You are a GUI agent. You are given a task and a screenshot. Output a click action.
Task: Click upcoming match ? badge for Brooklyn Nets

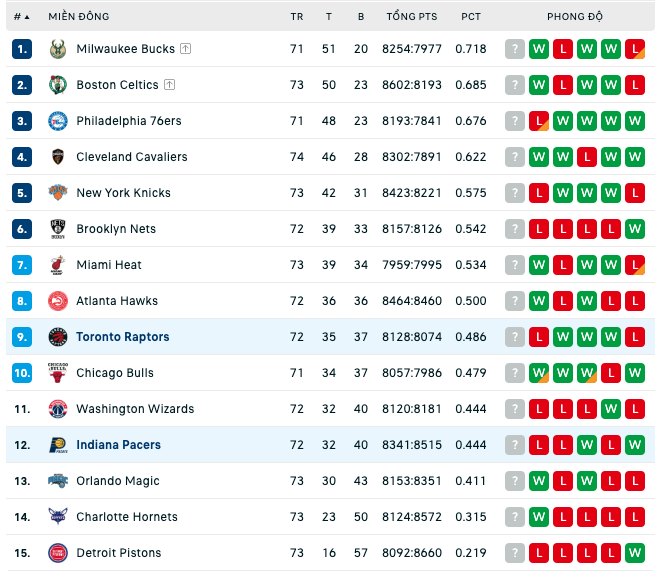pos(515,229)
